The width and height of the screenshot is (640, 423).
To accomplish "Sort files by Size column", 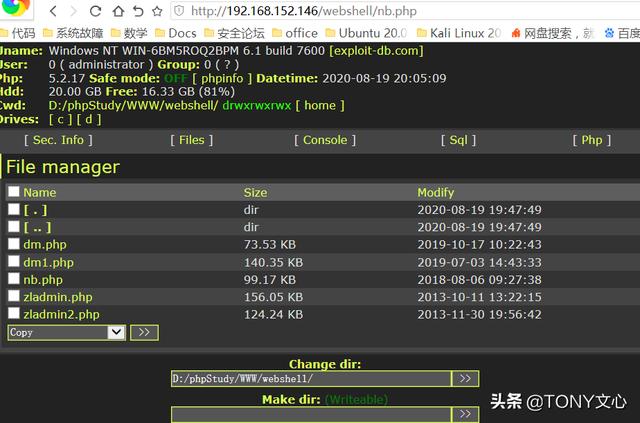I will pyautogui.click(x=256, y=192).
